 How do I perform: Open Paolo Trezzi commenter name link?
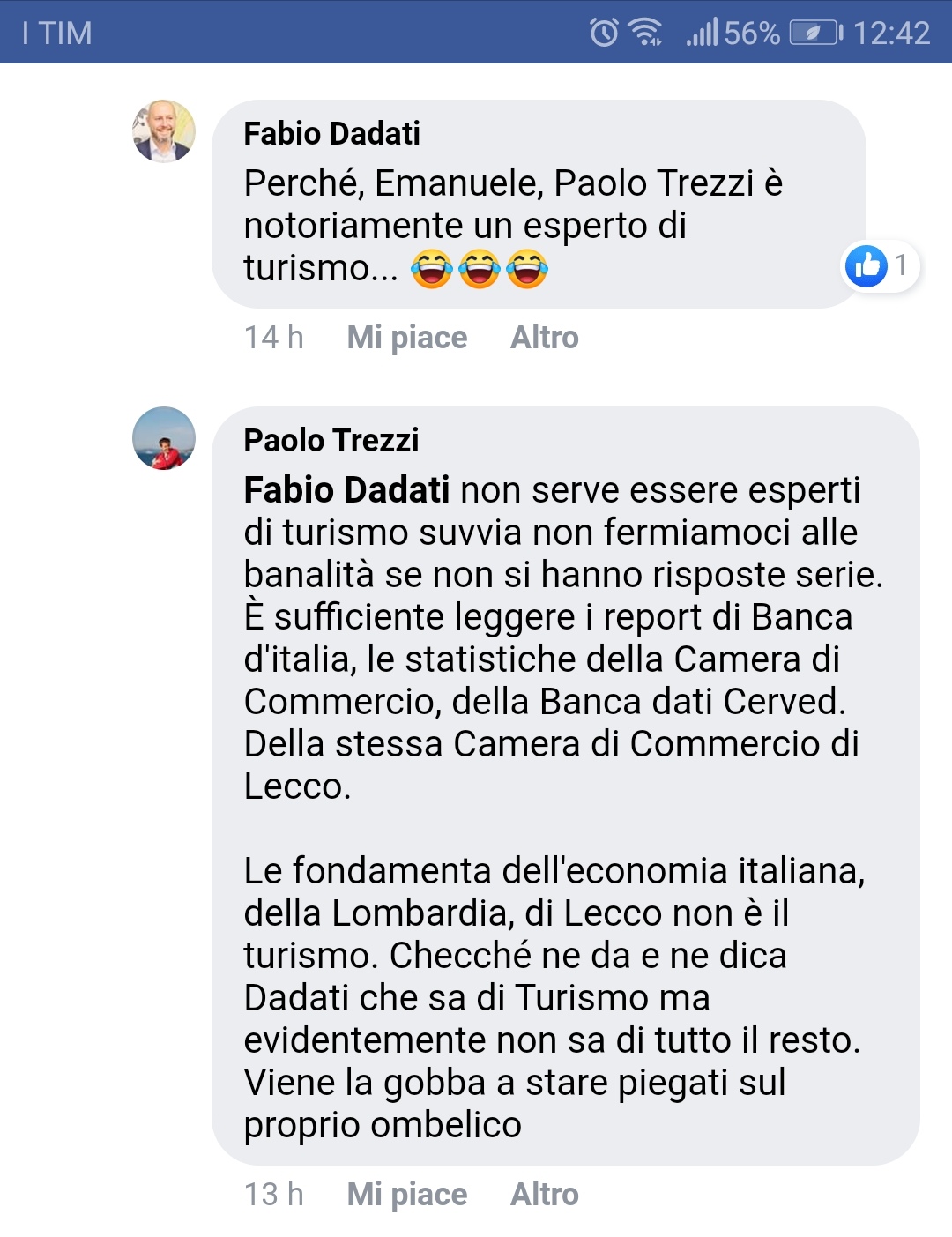point(331,441)
